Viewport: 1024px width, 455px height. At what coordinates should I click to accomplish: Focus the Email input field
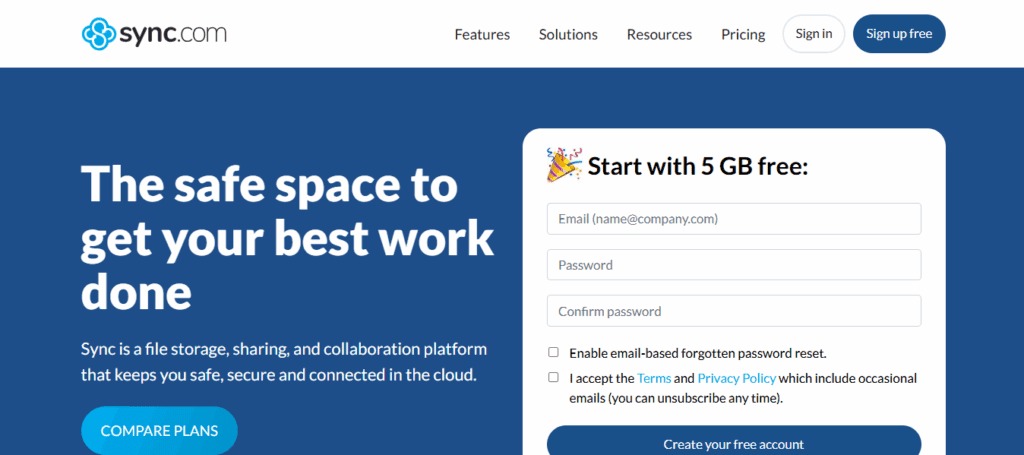(734, 219)
